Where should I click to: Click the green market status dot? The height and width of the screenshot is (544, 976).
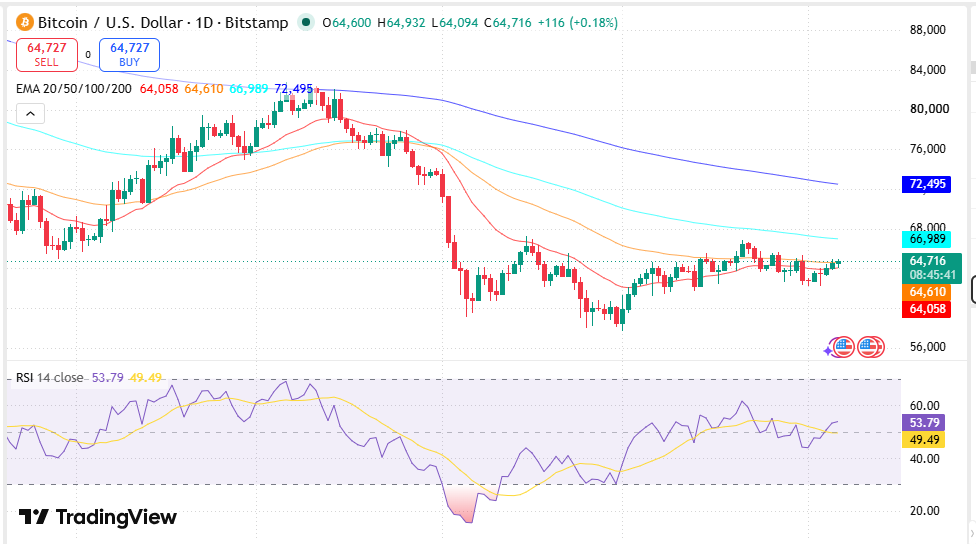pos(306,23)
